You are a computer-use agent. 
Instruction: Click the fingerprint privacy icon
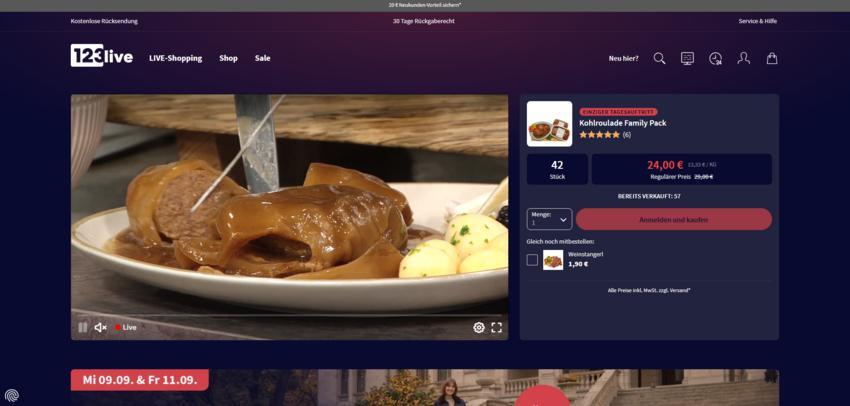tap(11, 394)
